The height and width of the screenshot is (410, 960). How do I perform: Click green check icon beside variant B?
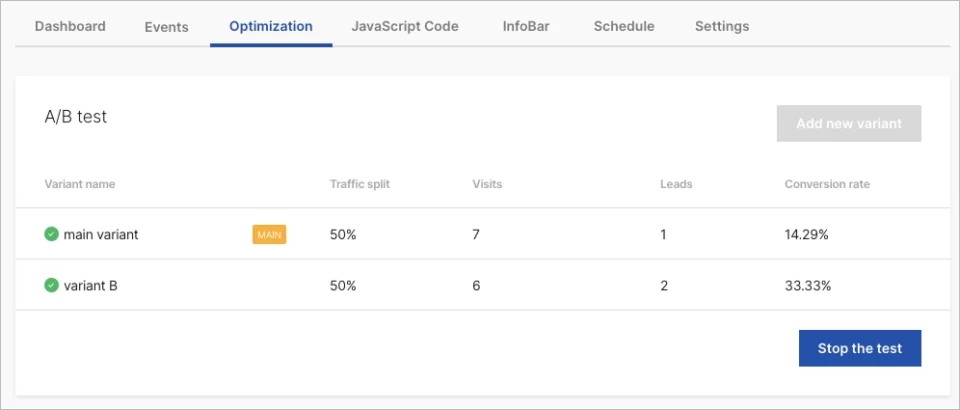point(51,285)
